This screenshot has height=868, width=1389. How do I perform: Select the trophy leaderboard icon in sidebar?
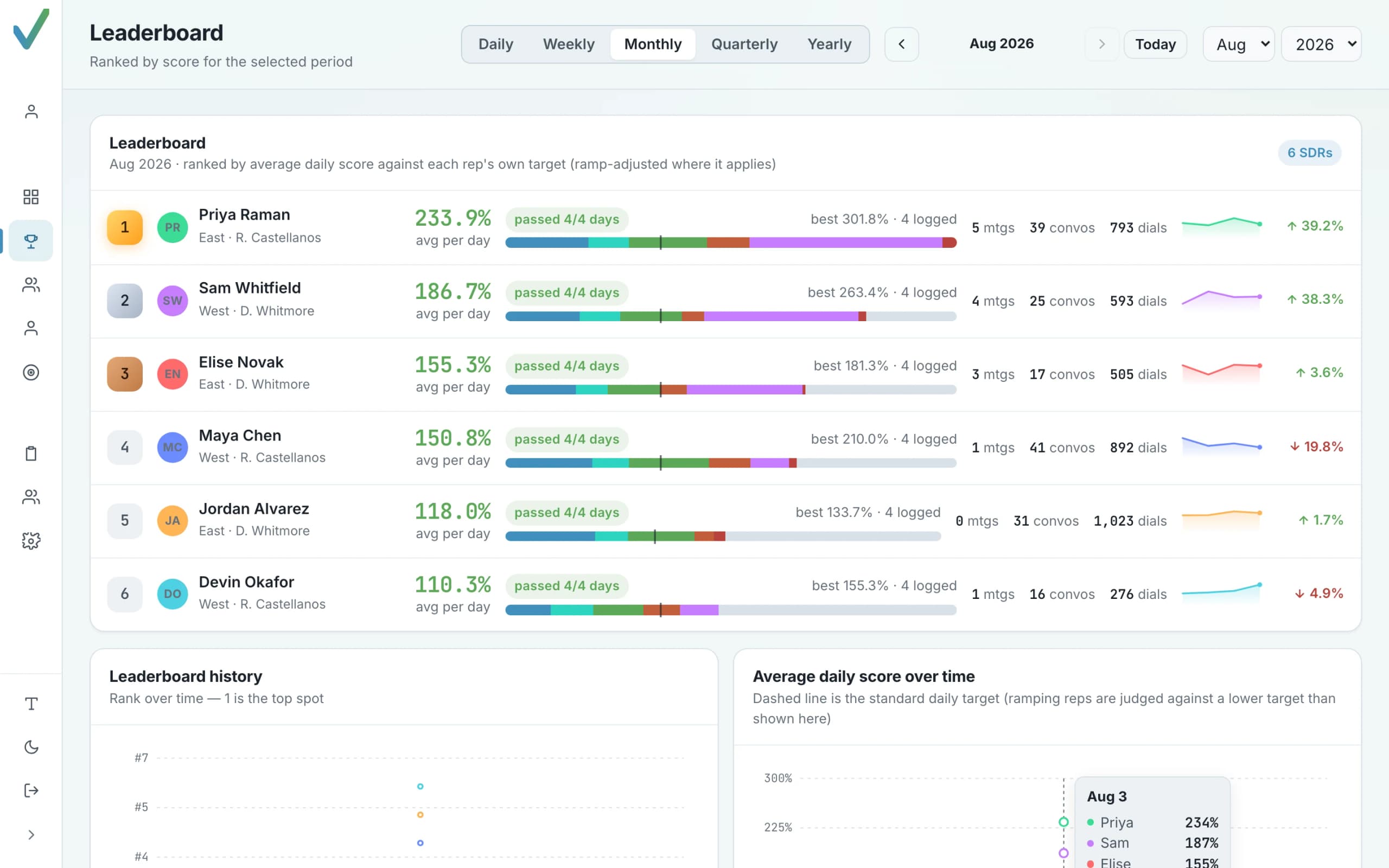pos(31,240)
